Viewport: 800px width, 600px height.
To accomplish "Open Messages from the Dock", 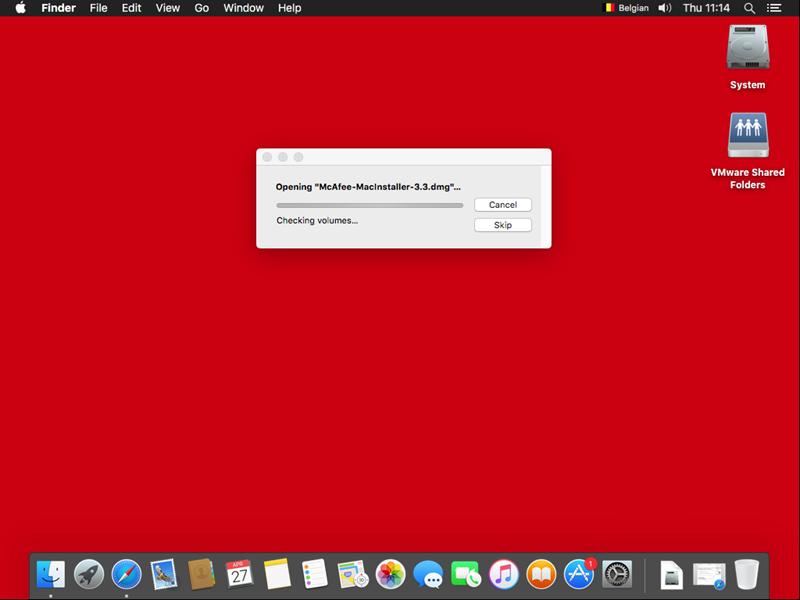I will pyautogui.click(x=428, y=574).
